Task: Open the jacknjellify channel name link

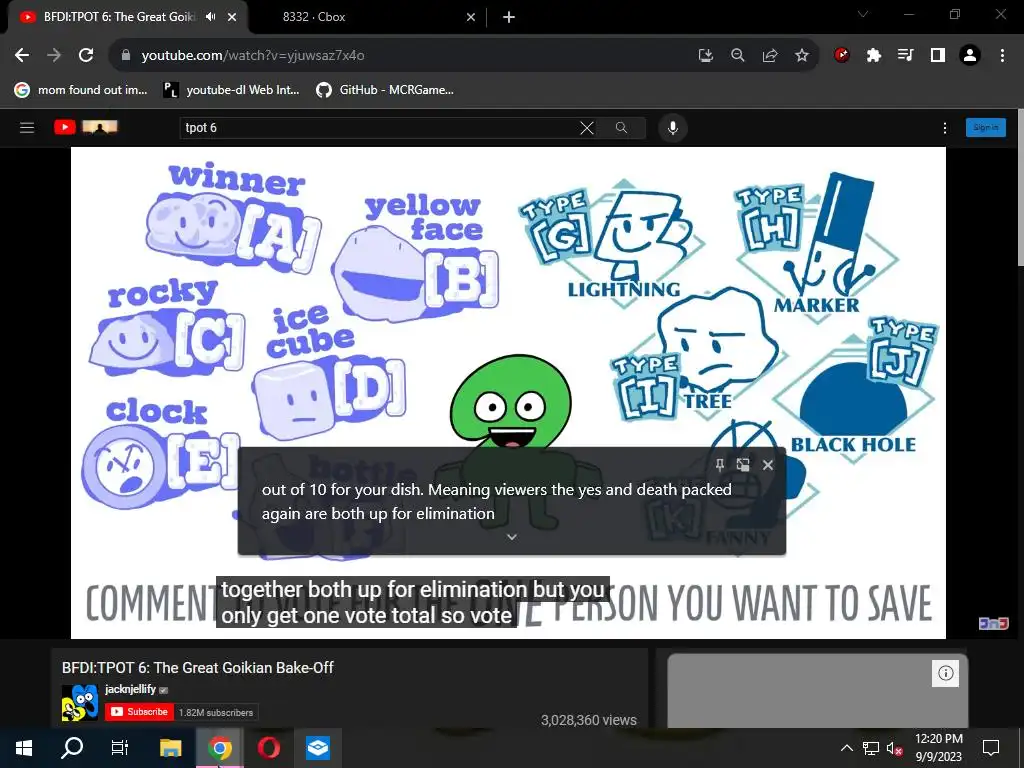Action: pyautogui.click(x=130, y=689)
